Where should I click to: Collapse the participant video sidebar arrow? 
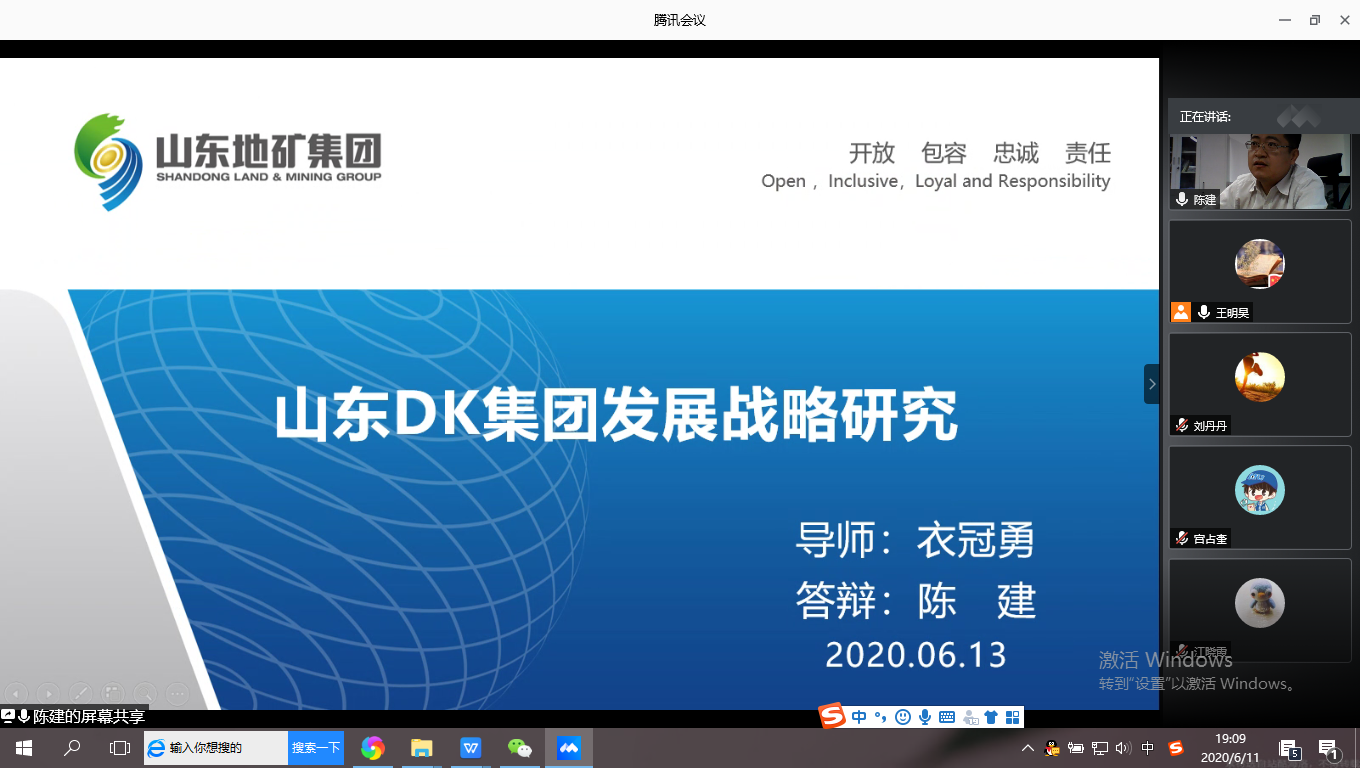pyautogui.click(x=1151, y=384)
